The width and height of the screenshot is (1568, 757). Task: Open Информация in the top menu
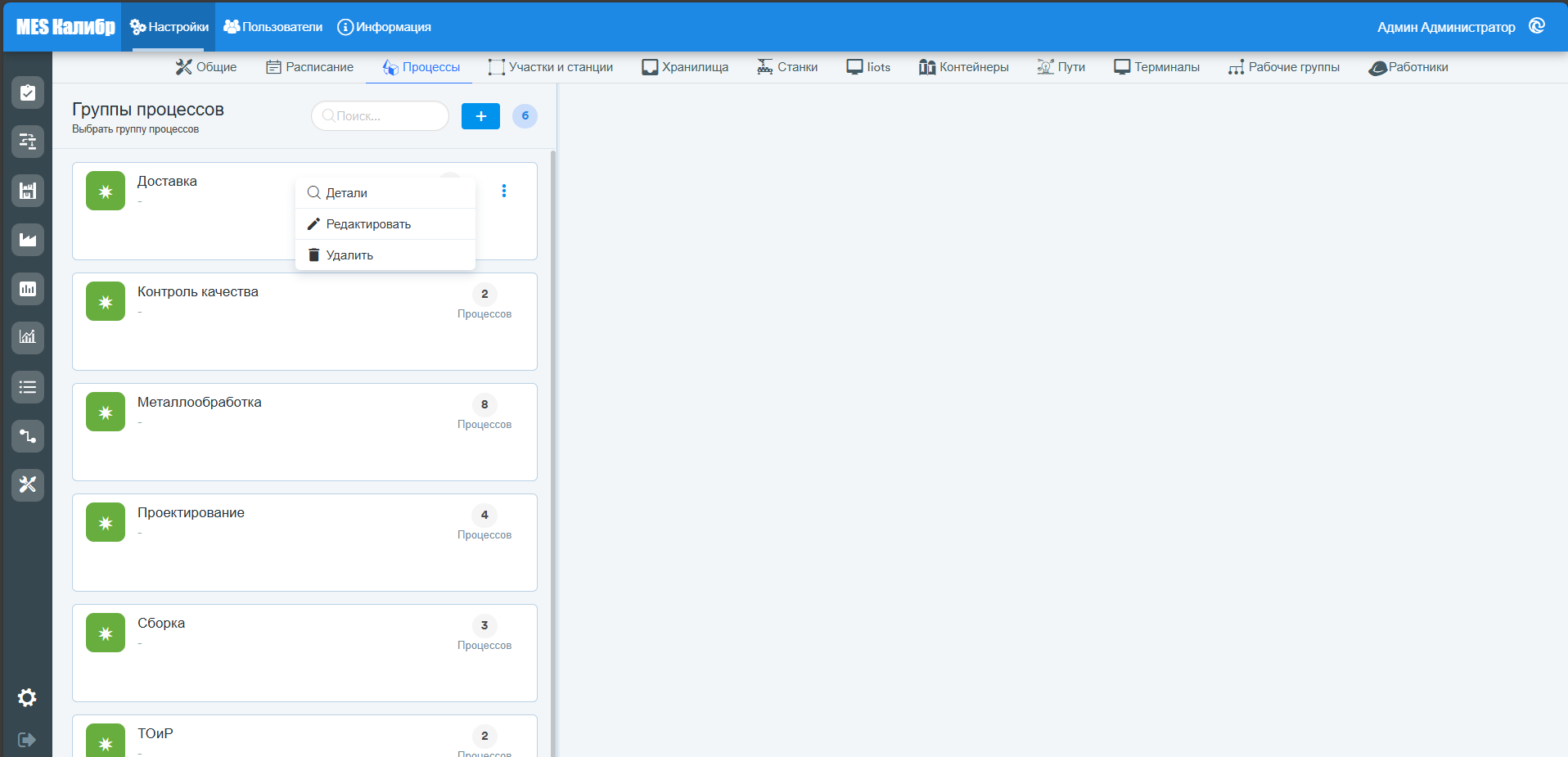(x=384, y=27)
